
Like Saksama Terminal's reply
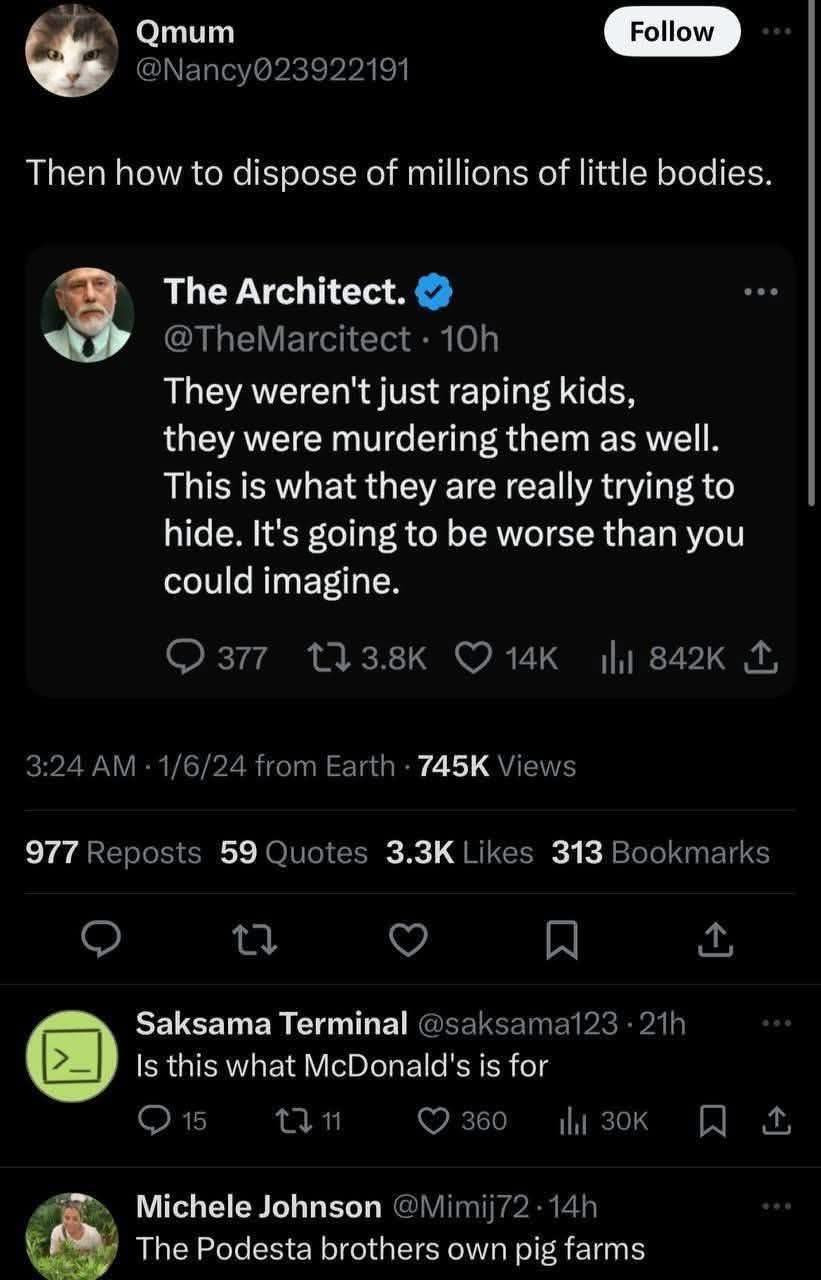433,1121
